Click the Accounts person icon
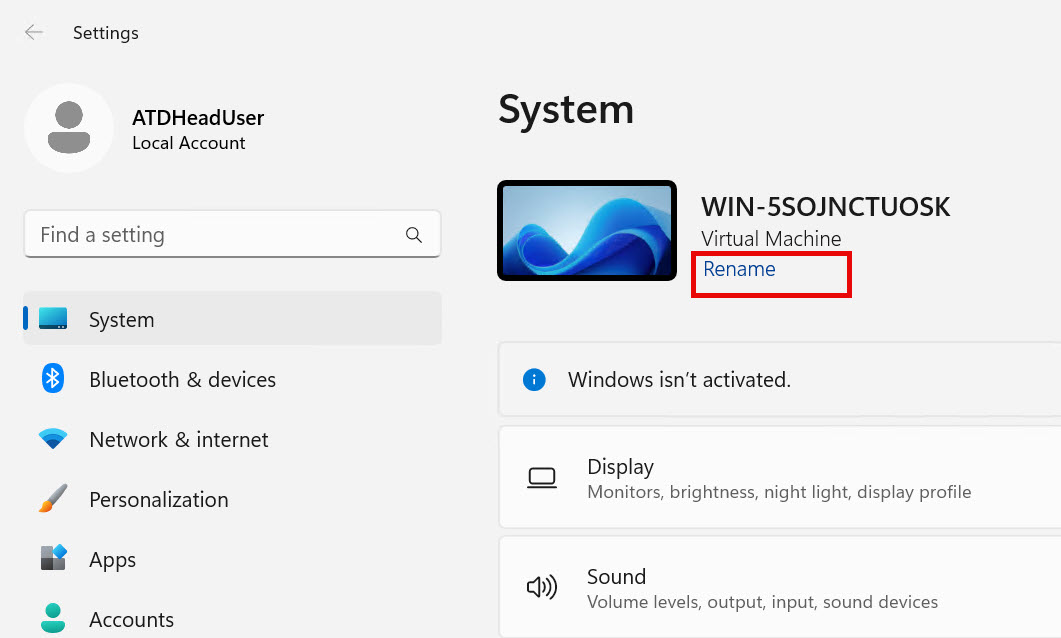Image resolution: width=1061 pixels, height=638 pixels. coord(53,618)
